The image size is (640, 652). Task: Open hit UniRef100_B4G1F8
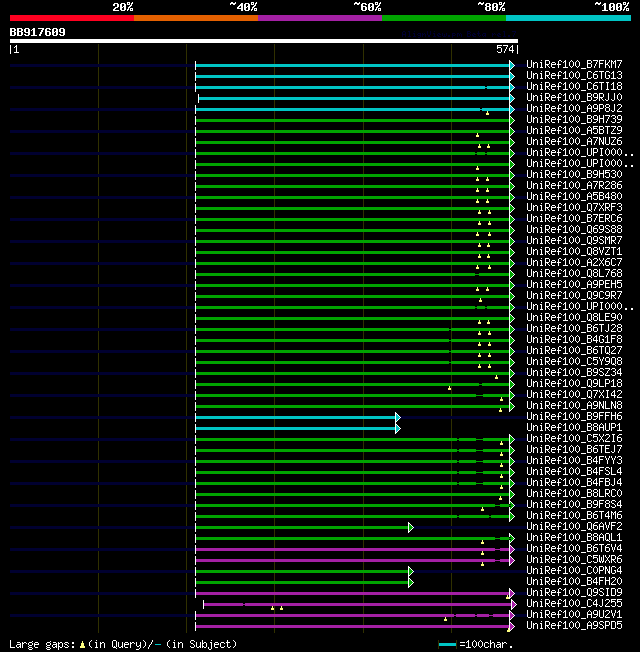tap(574, 340)
